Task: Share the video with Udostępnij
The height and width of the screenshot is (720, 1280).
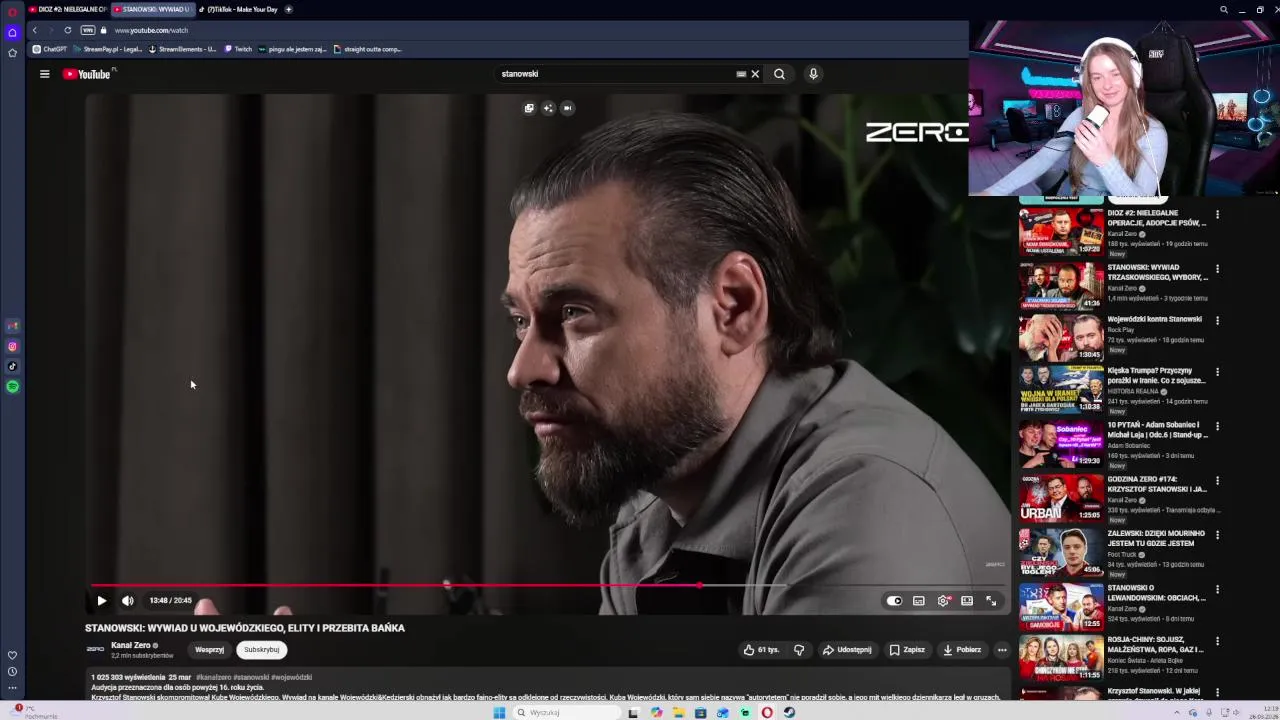Action: click(847, 650)
